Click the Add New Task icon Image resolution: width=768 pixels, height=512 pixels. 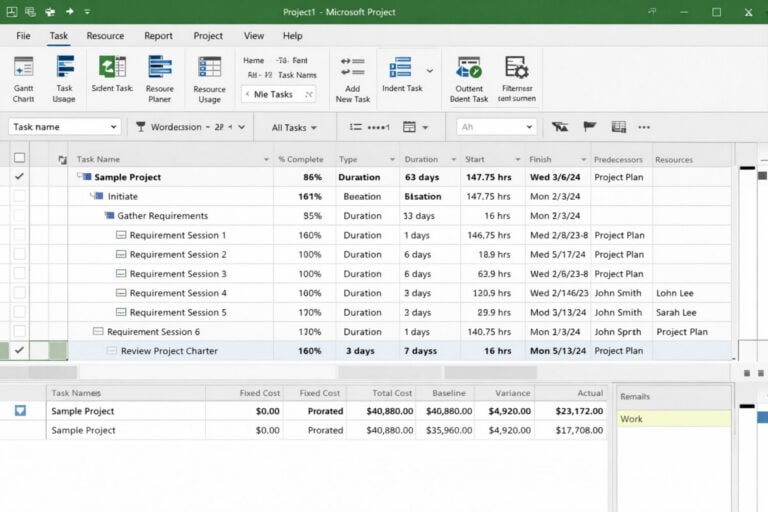point(353,67)
